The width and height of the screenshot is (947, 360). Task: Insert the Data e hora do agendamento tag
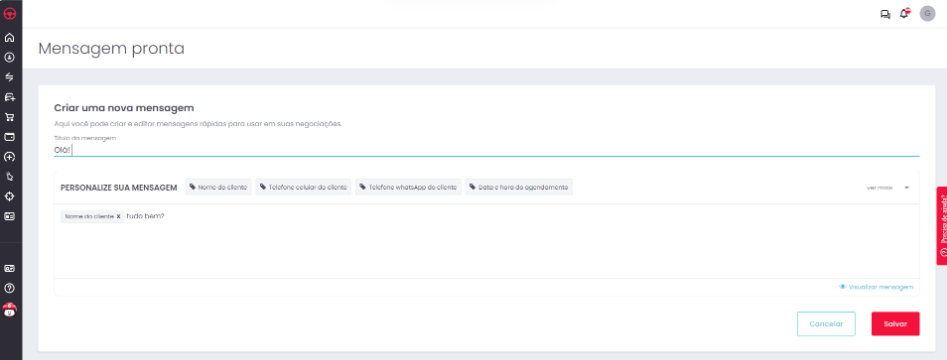tap(519, 187)
